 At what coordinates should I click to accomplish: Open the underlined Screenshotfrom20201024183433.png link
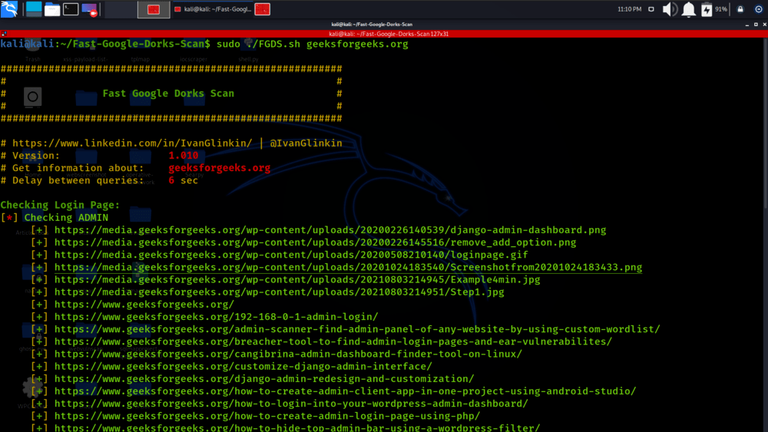pos(348,267)
